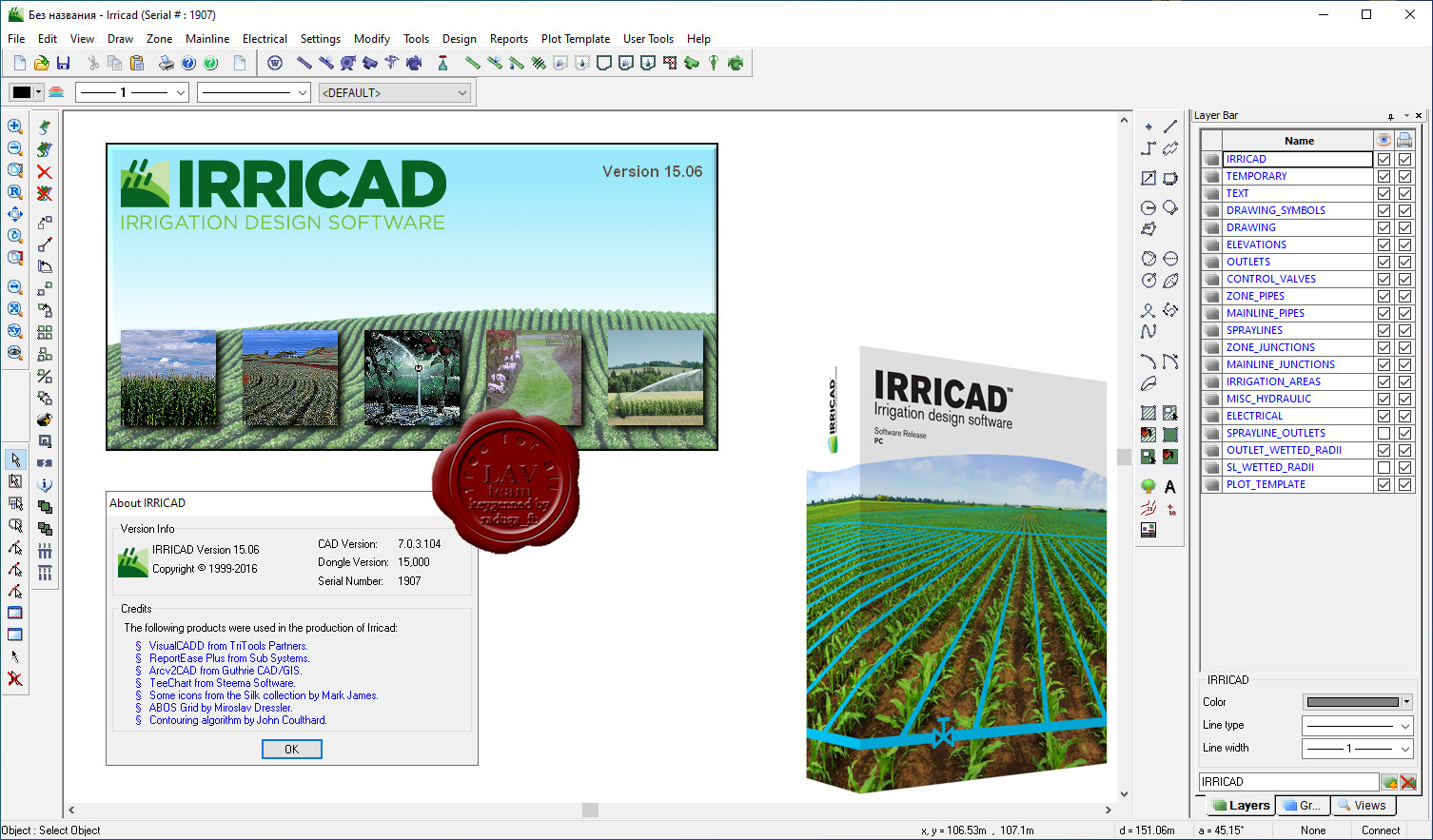Click the delete layer red X icon

[1408, 782]
